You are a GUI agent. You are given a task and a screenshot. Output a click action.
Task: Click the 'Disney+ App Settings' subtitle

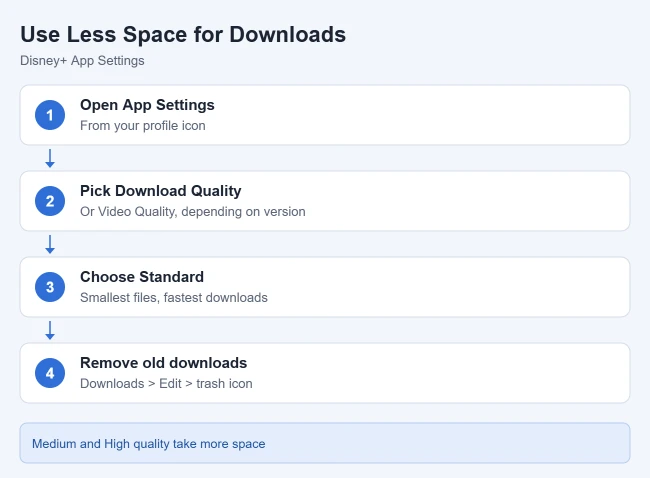(82, 61)
